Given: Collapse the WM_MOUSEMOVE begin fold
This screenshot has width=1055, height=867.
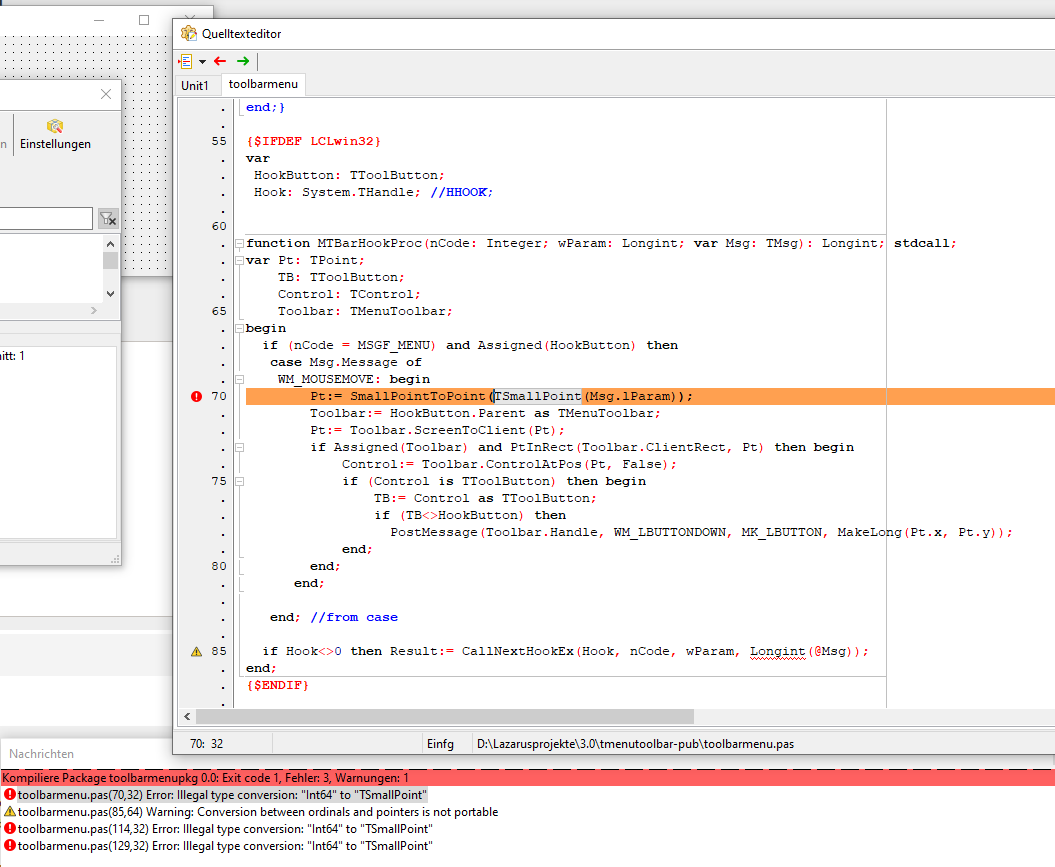Looking at the screenshot, I should point(240,379).
